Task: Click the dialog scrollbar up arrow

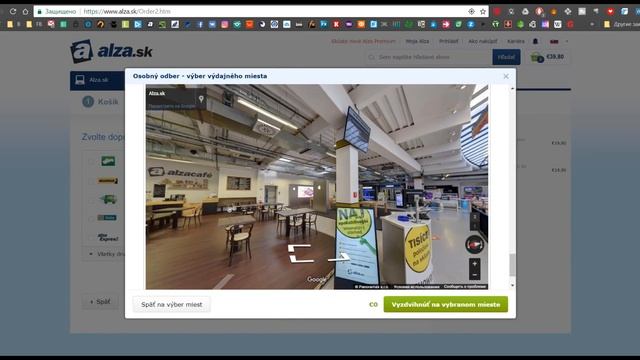Action: coord(512,89)
